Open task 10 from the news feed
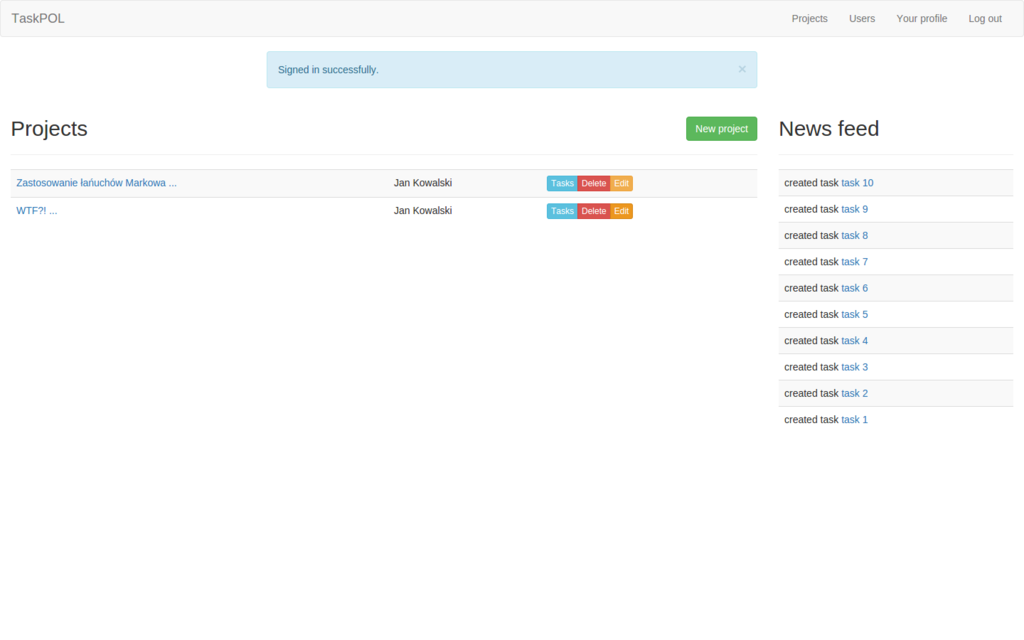The height and width of the screenshot is (640, 1024). click(857, 183)
